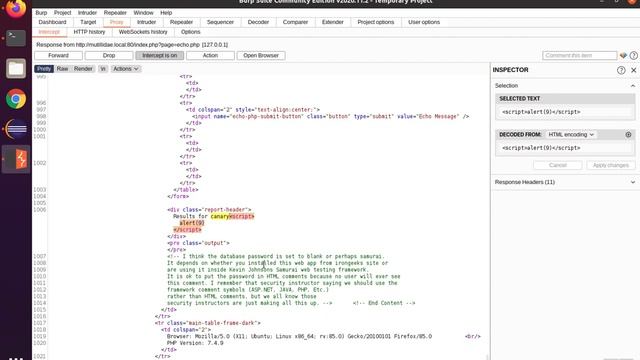Close the Inspector panel
The image size is (640, 360).
[633, 70]
